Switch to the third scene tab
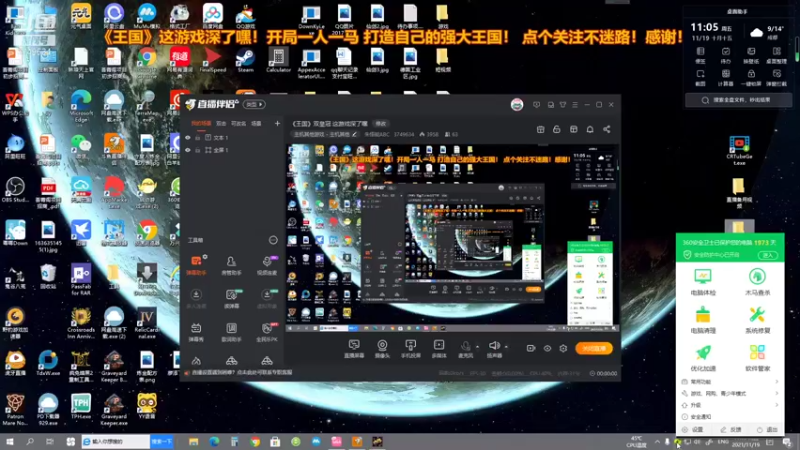 238,123
